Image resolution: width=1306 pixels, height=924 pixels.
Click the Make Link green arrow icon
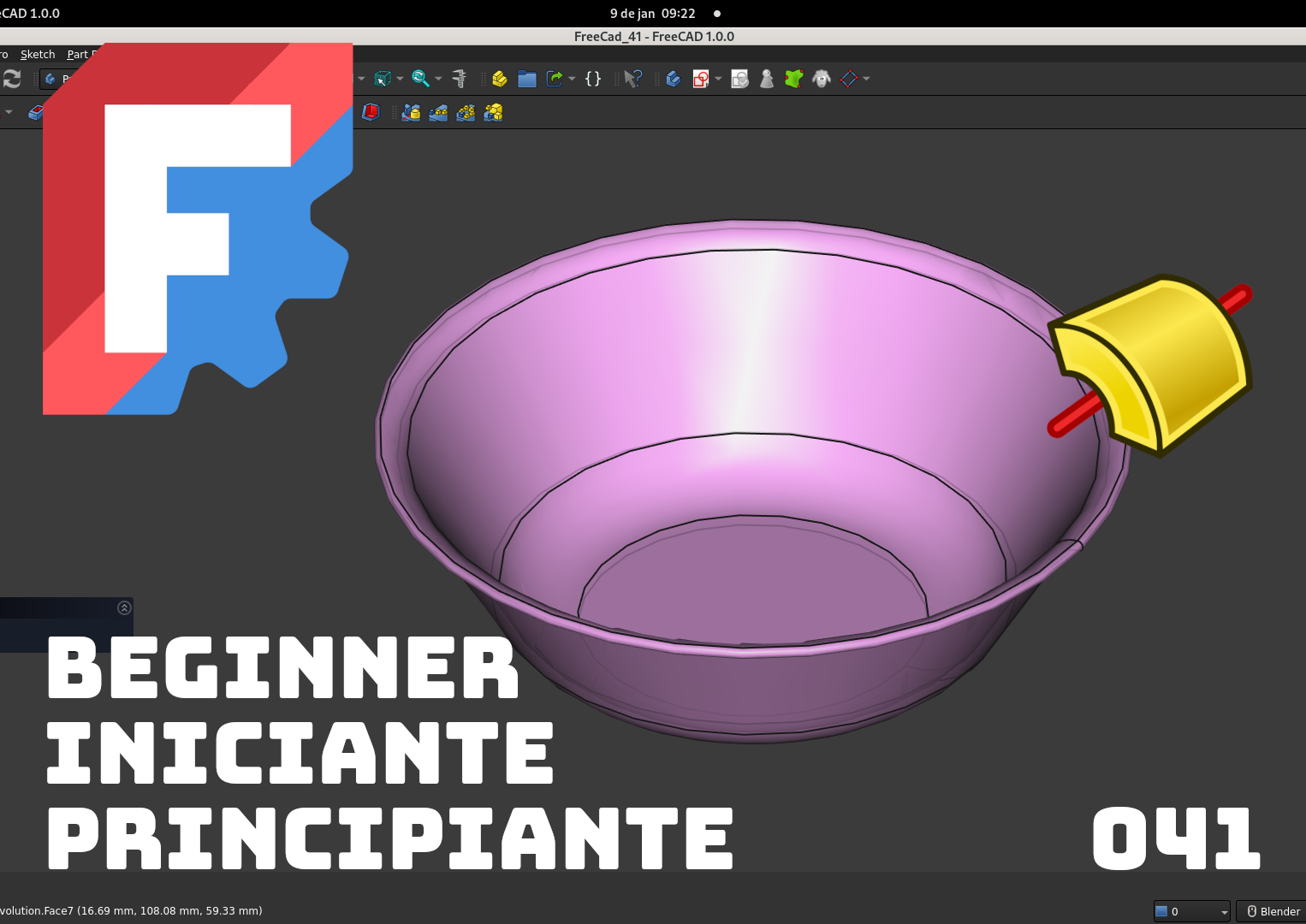(x=555, y=79)
